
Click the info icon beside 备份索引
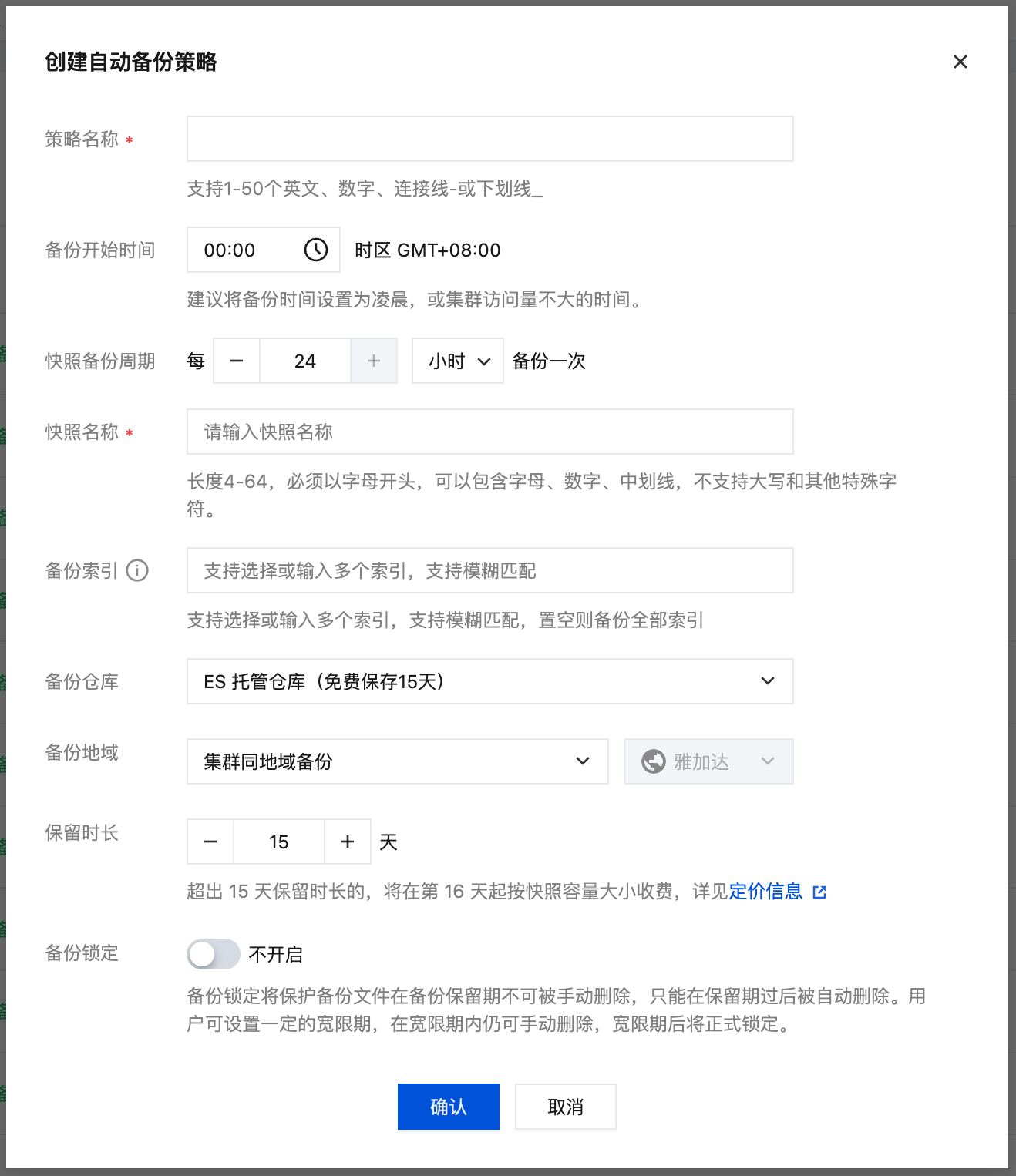pos(137,570)
